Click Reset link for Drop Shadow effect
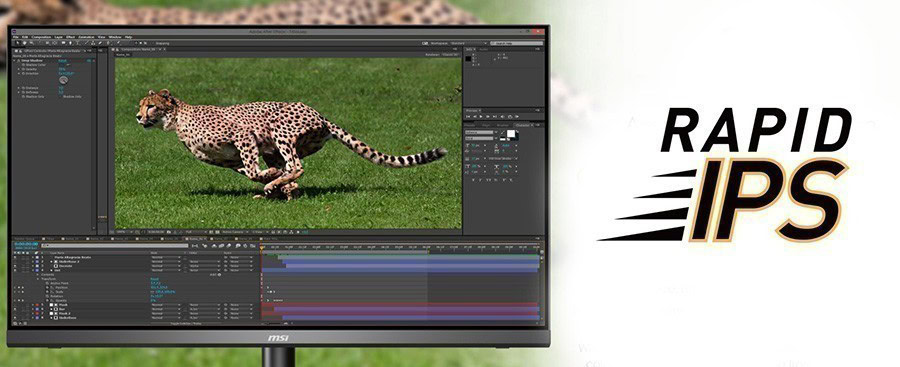Image resolution: width=900 pixels, height=367 pixels. (64, 60)
